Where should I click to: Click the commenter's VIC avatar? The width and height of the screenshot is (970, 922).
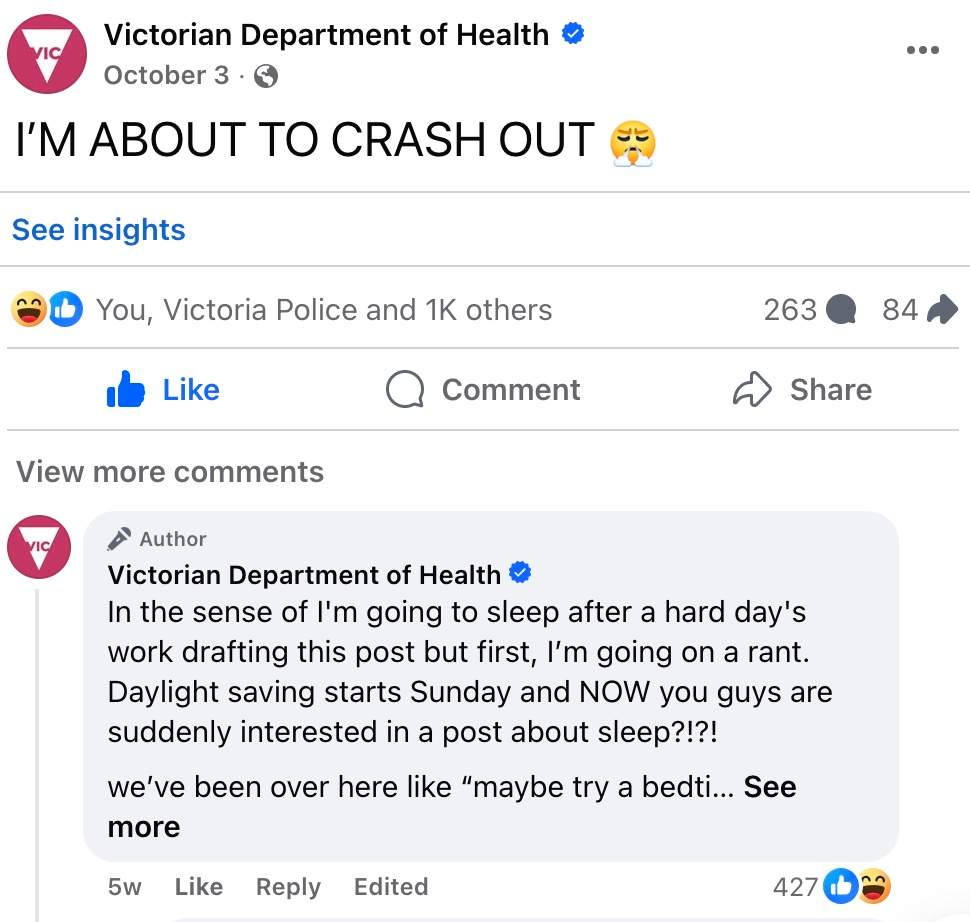pos(39,547)
